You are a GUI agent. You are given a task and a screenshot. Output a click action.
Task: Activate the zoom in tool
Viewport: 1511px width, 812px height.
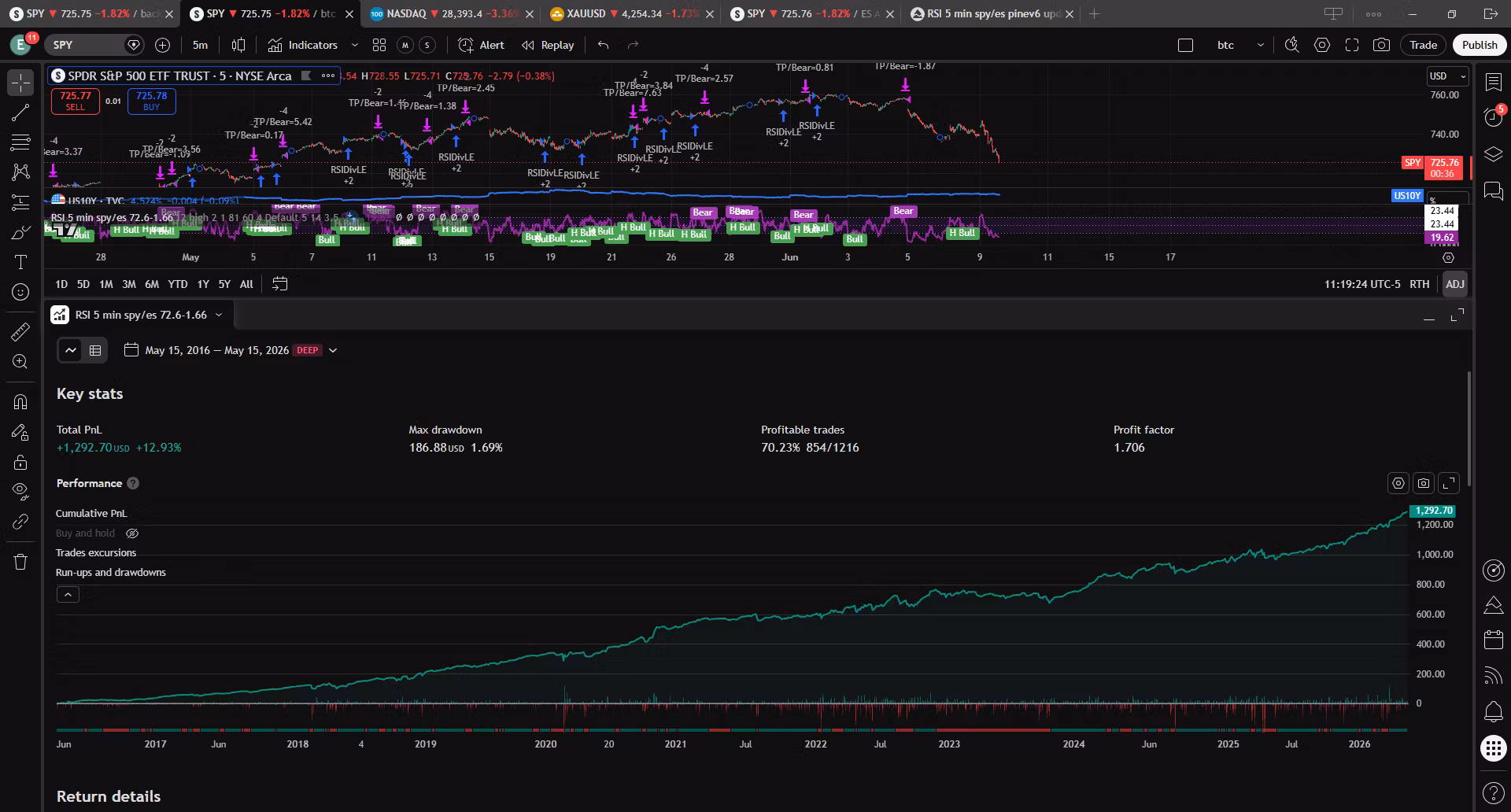coord(20,362)
